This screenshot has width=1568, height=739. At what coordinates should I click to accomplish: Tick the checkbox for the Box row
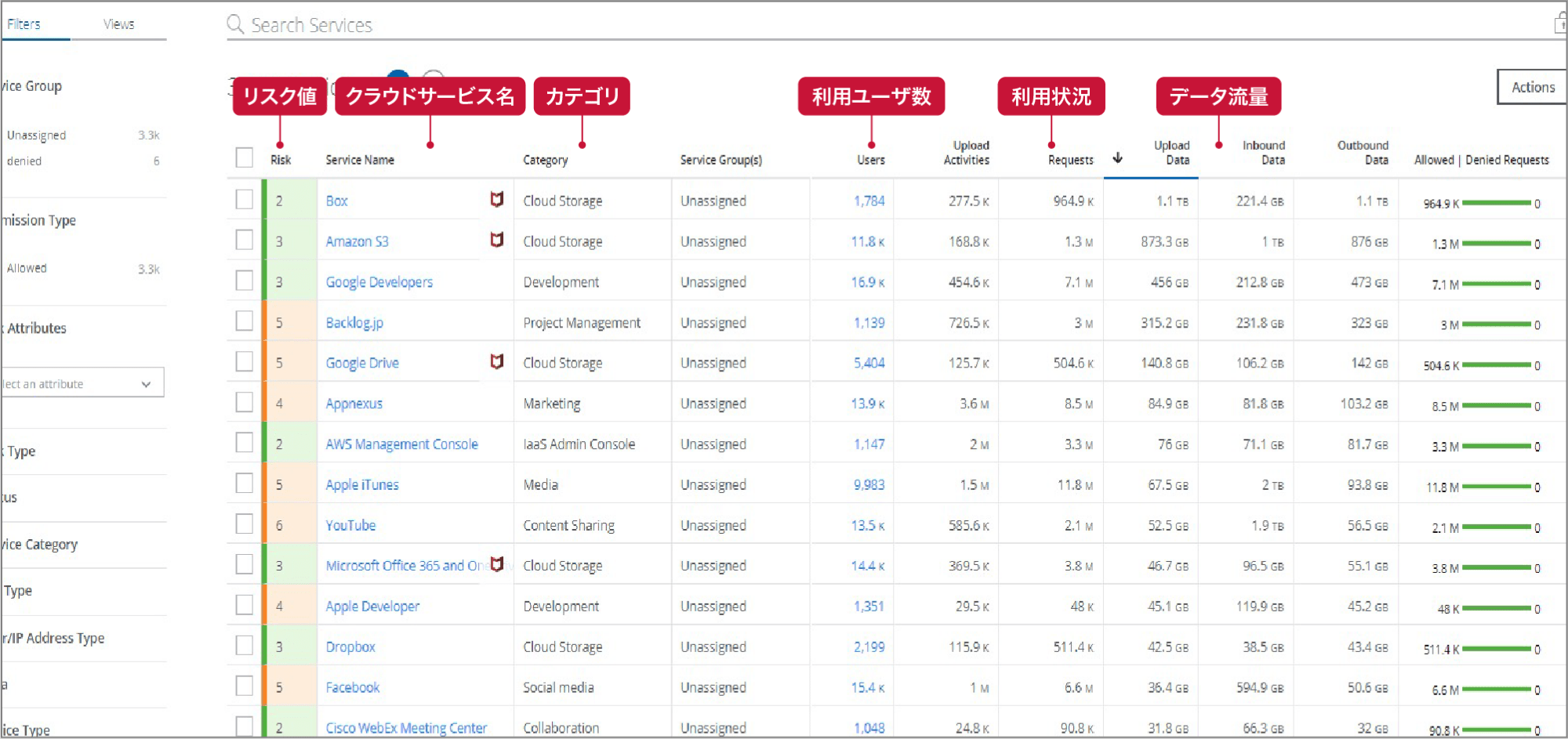245,200
